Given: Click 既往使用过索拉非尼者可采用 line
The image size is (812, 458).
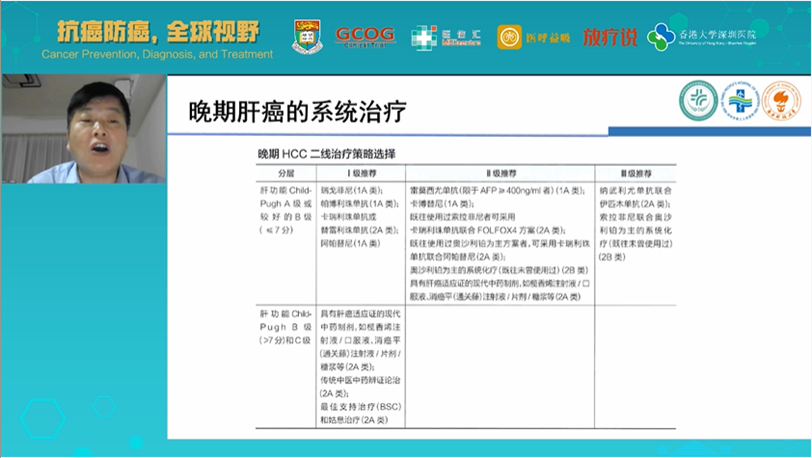Looking at the screenshot, I should coord(462,217).
